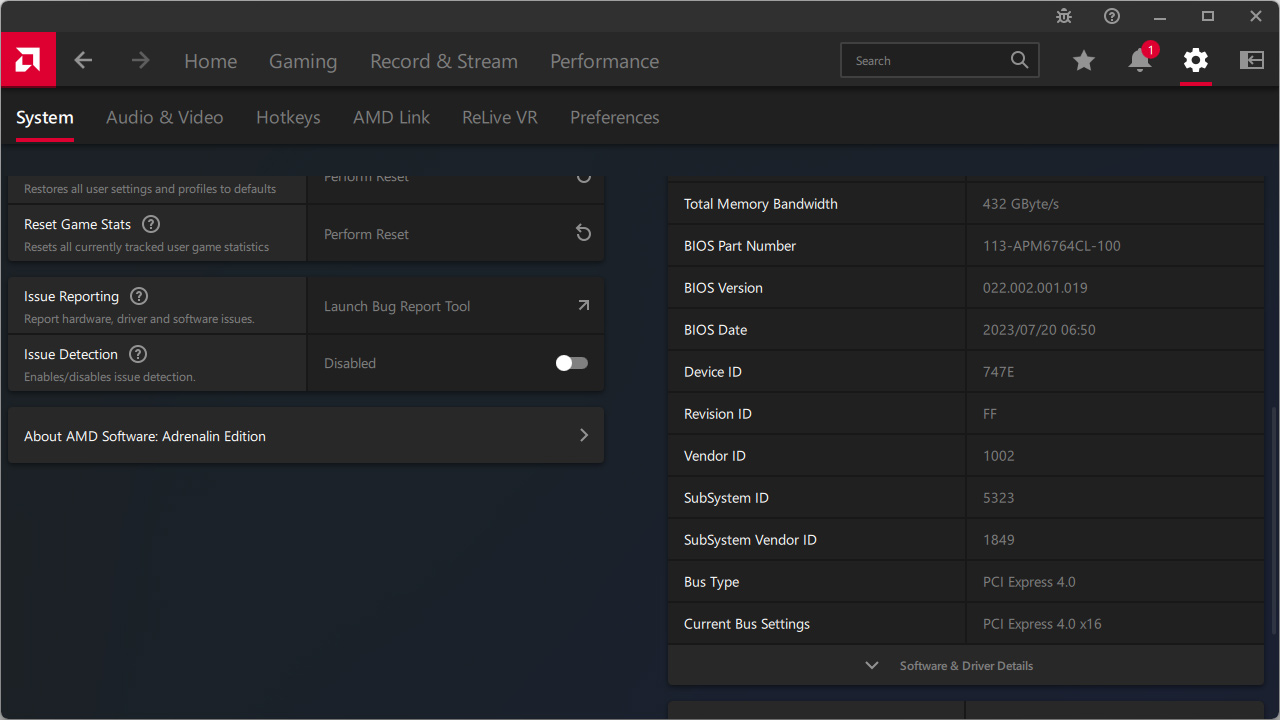Switch to the Audio & Video tab
Image resolution: width=1280 pixels, height=720 pixels.
[165, 118]
